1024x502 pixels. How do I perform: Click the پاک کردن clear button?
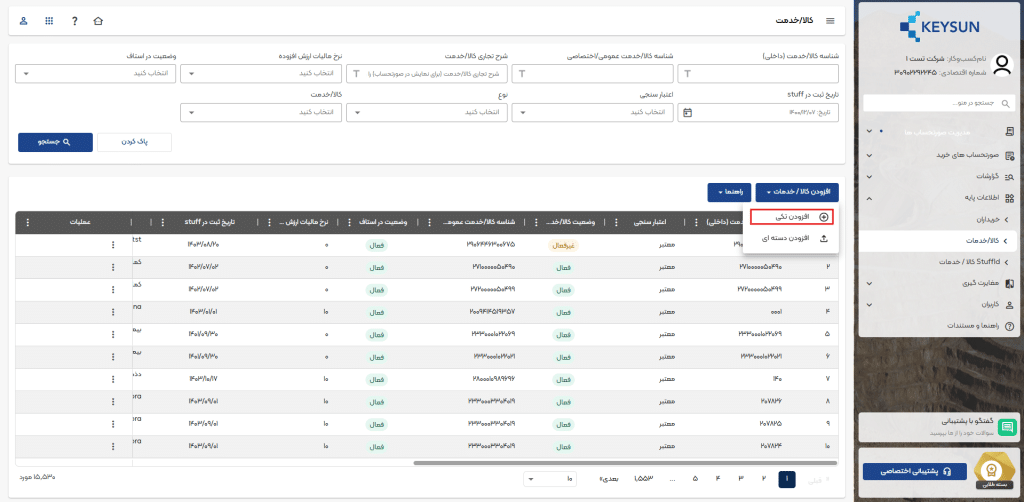[x=134, y=142]
